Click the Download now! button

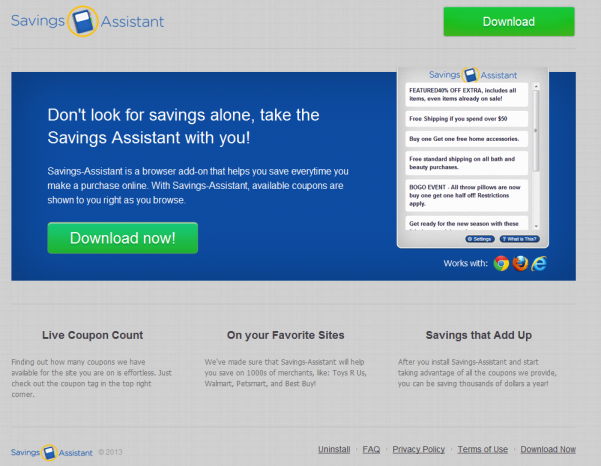(x=123, y=238)
